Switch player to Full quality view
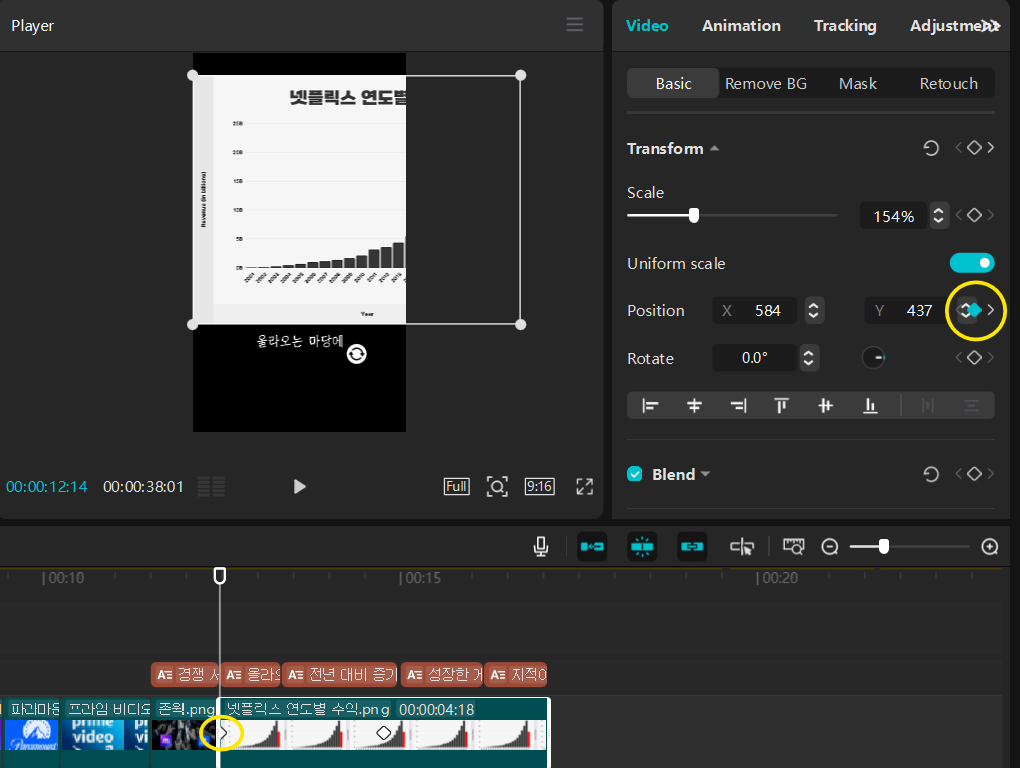1020x768 pixels. pos(457,486)
